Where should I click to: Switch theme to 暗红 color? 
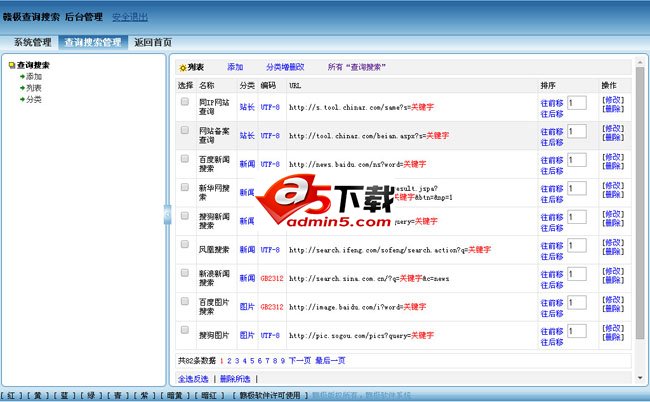pyautogui.click(x=209, y=395)
